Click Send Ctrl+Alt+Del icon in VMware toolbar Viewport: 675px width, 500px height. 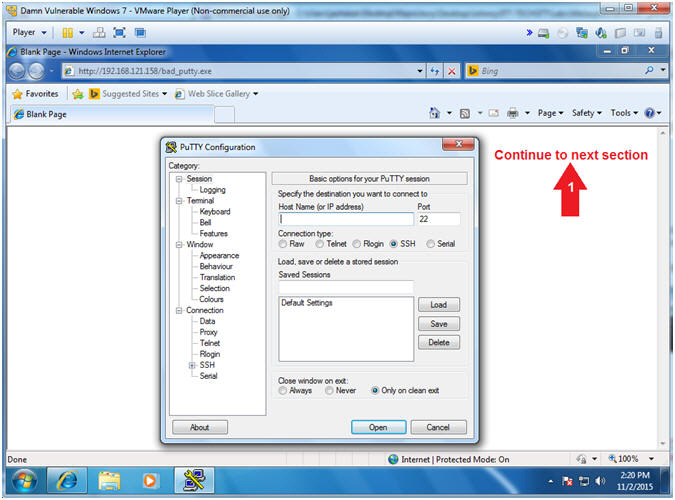coord(99,33)
